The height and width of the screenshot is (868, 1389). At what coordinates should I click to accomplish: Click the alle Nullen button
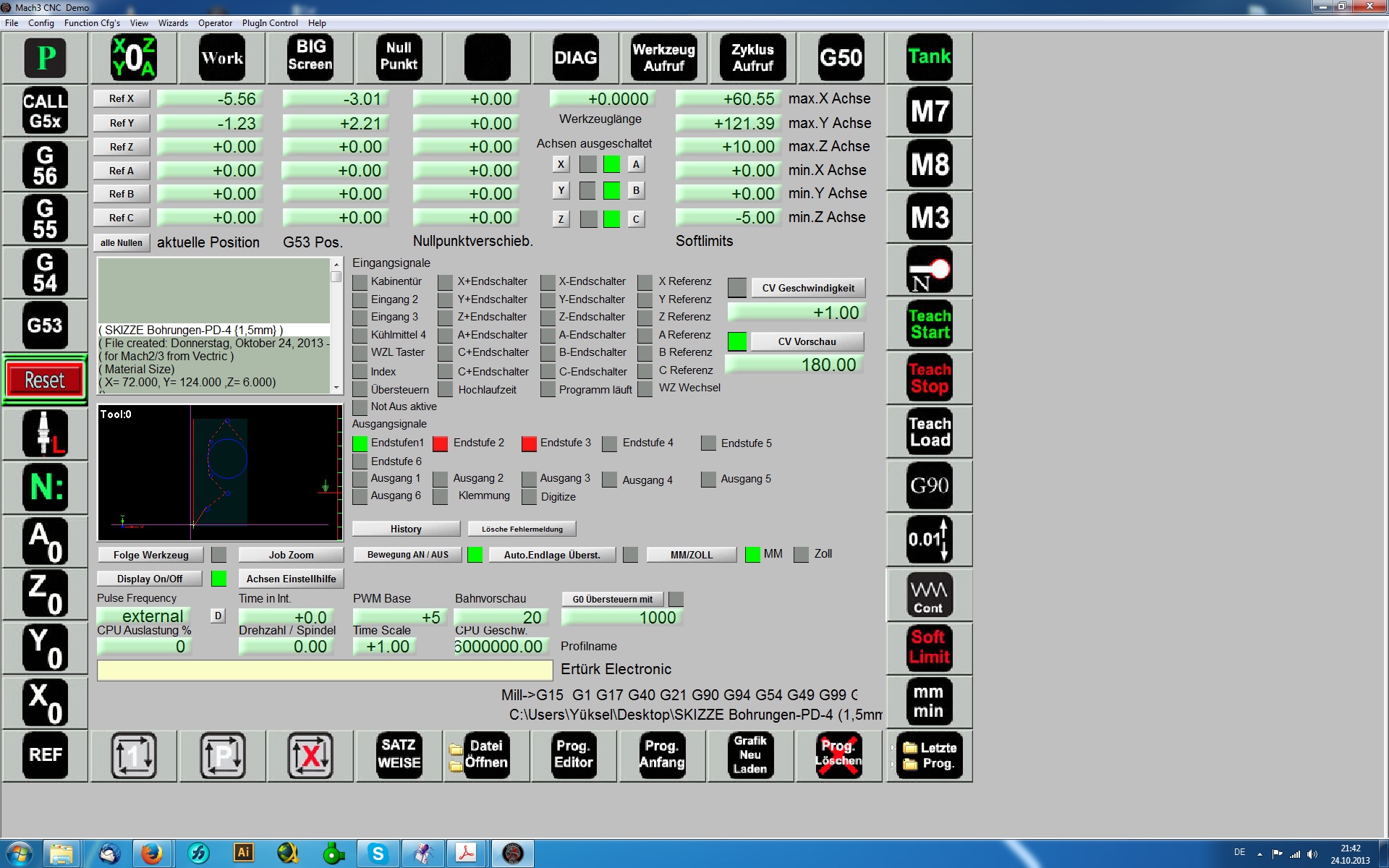coord(122,243)
